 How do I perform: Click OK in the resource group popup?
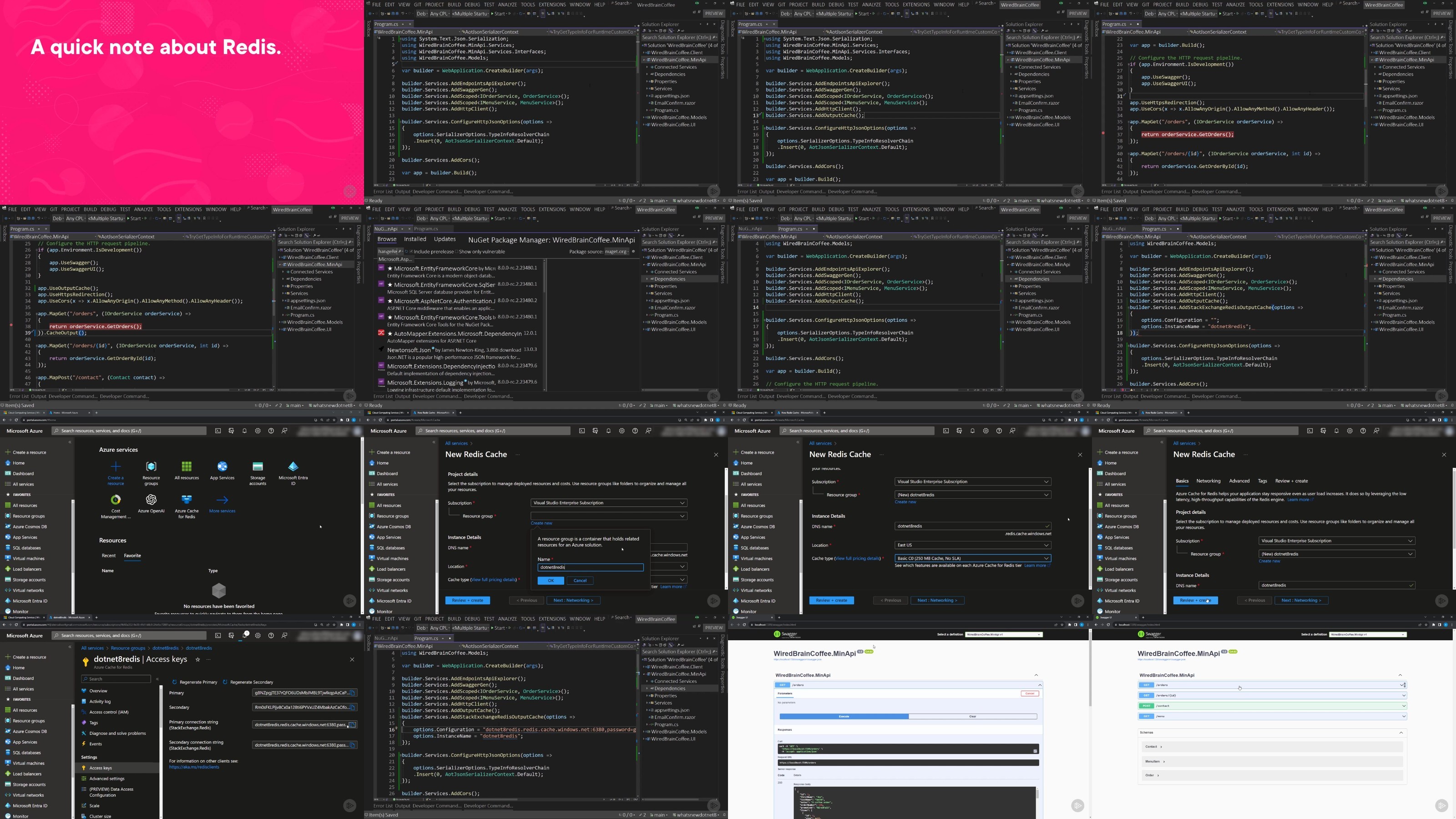[x=551, y=581]
